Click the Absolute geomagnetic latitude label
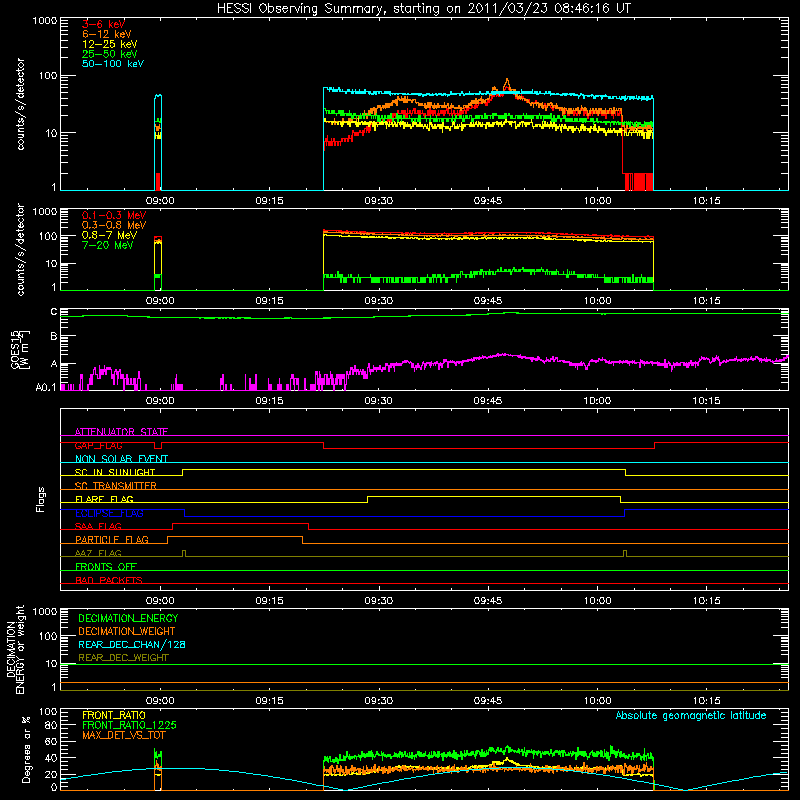This screenshot has height=800, width=800. (x=691, y=716)
